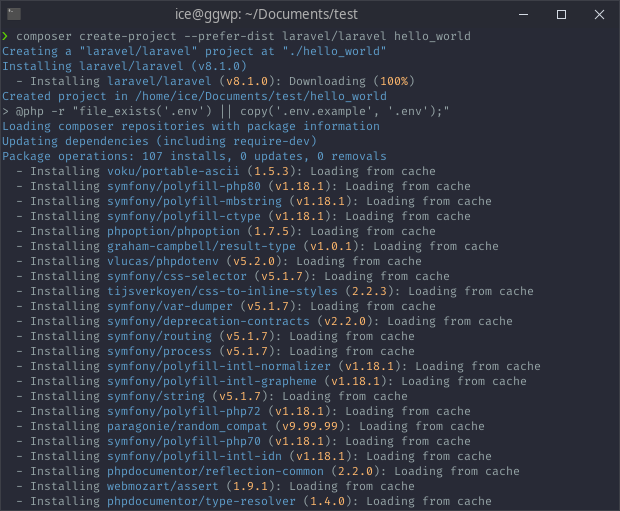Click 'Loading from cache' on symfony/string row
Viewport: 620px width, 511px height.
345,396
